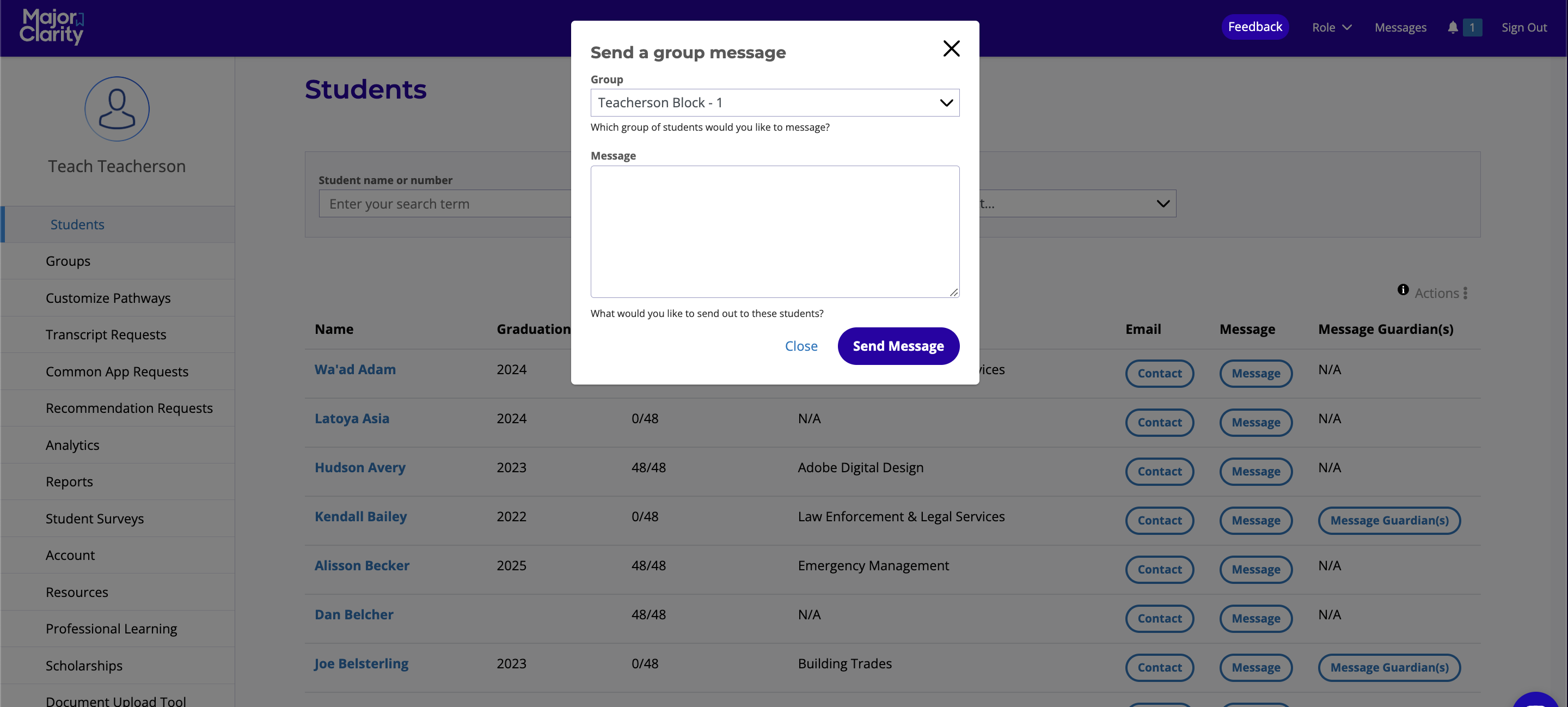Screen dimensions: 1568x707
Task: Click the Feedback button
Action: [1254, 27]
